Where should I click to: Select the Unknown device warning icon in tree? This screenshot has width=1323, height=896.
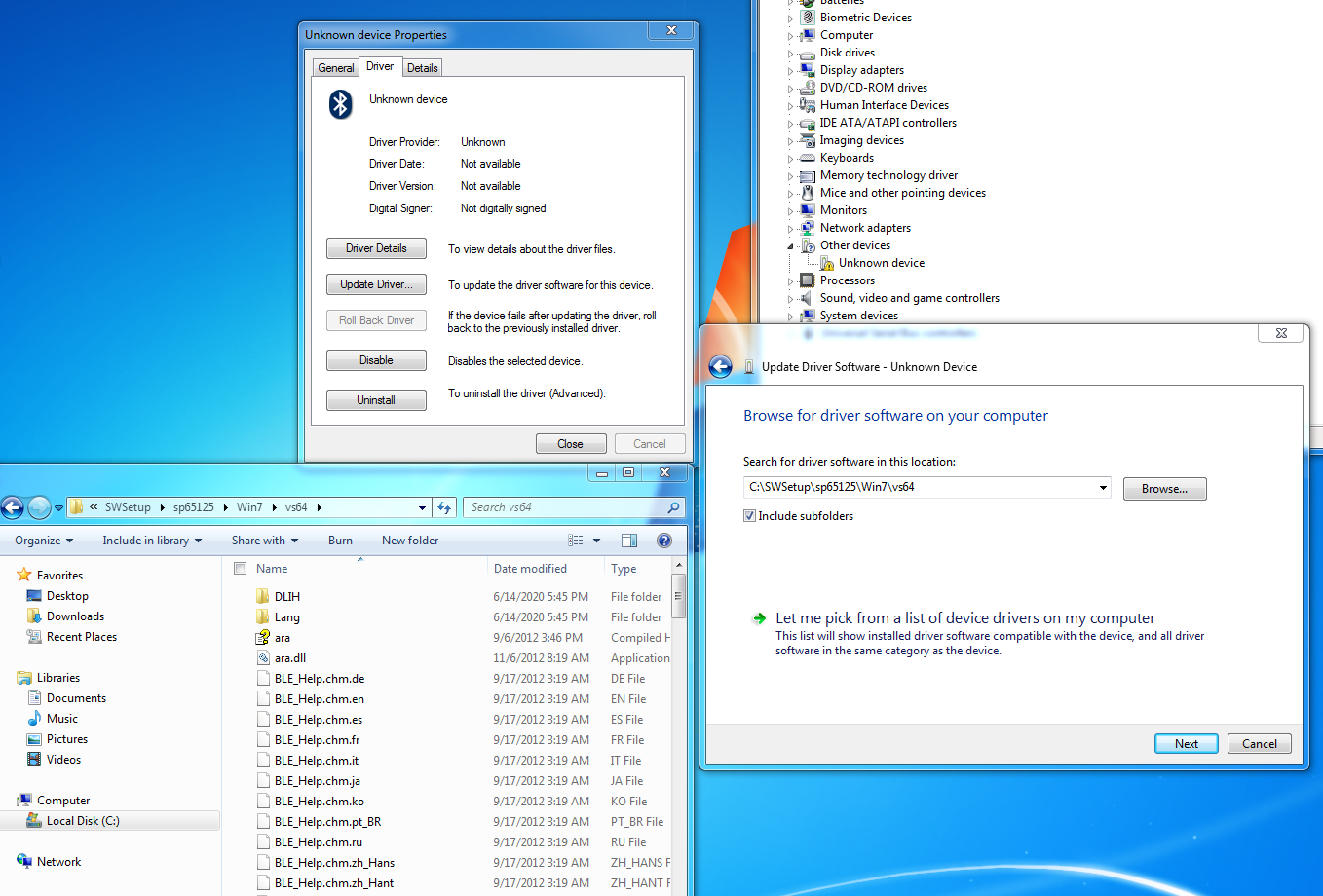click(x=826, y=263)
